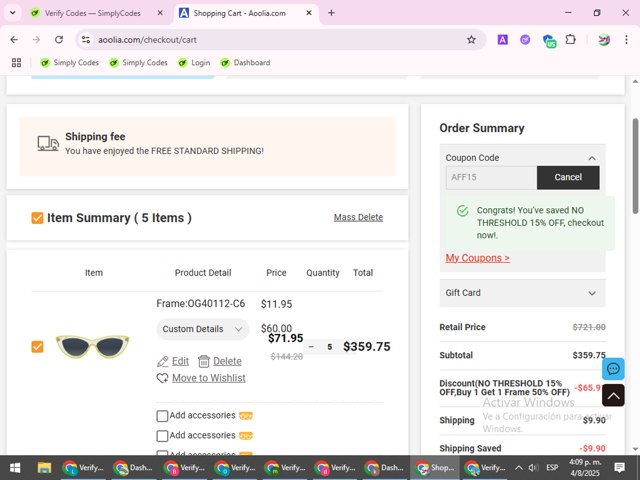Open the tab search dropdown arrow

coord(13,13)
